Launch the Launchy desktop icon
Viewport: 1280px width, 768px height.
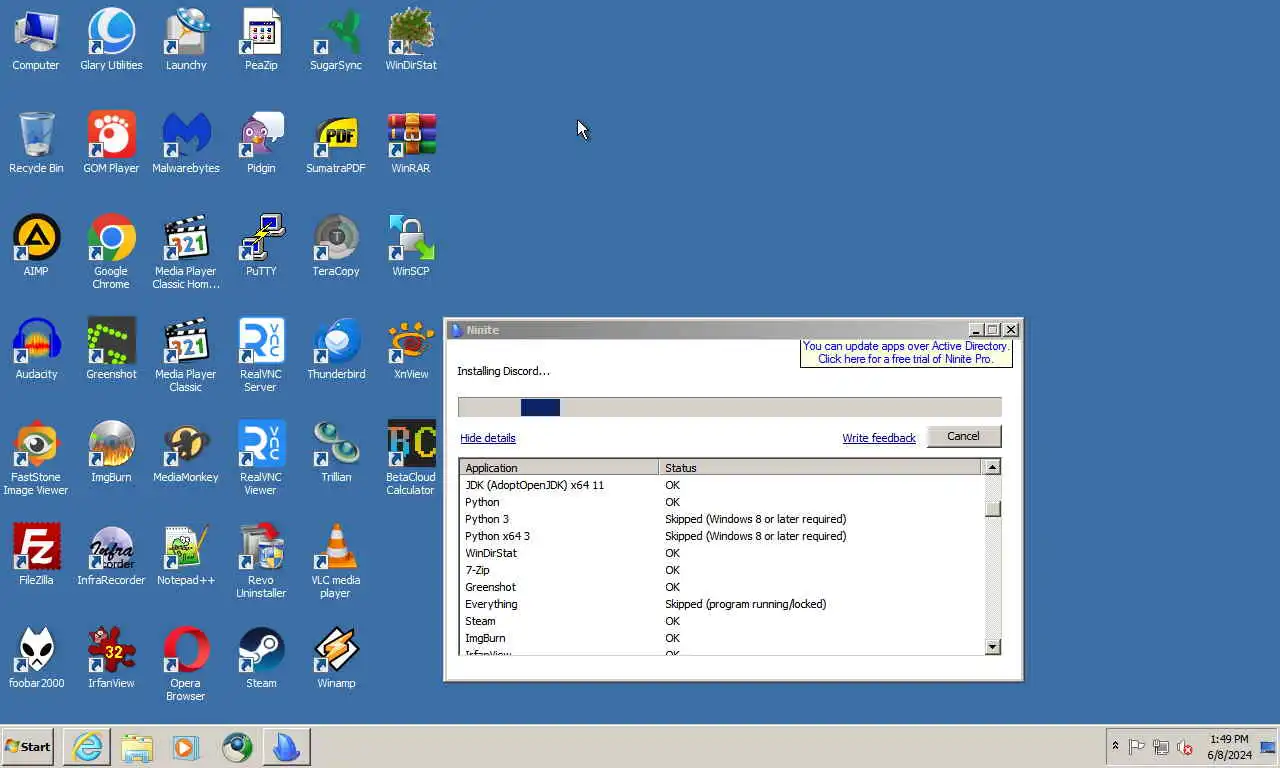(x=186, y=40)
